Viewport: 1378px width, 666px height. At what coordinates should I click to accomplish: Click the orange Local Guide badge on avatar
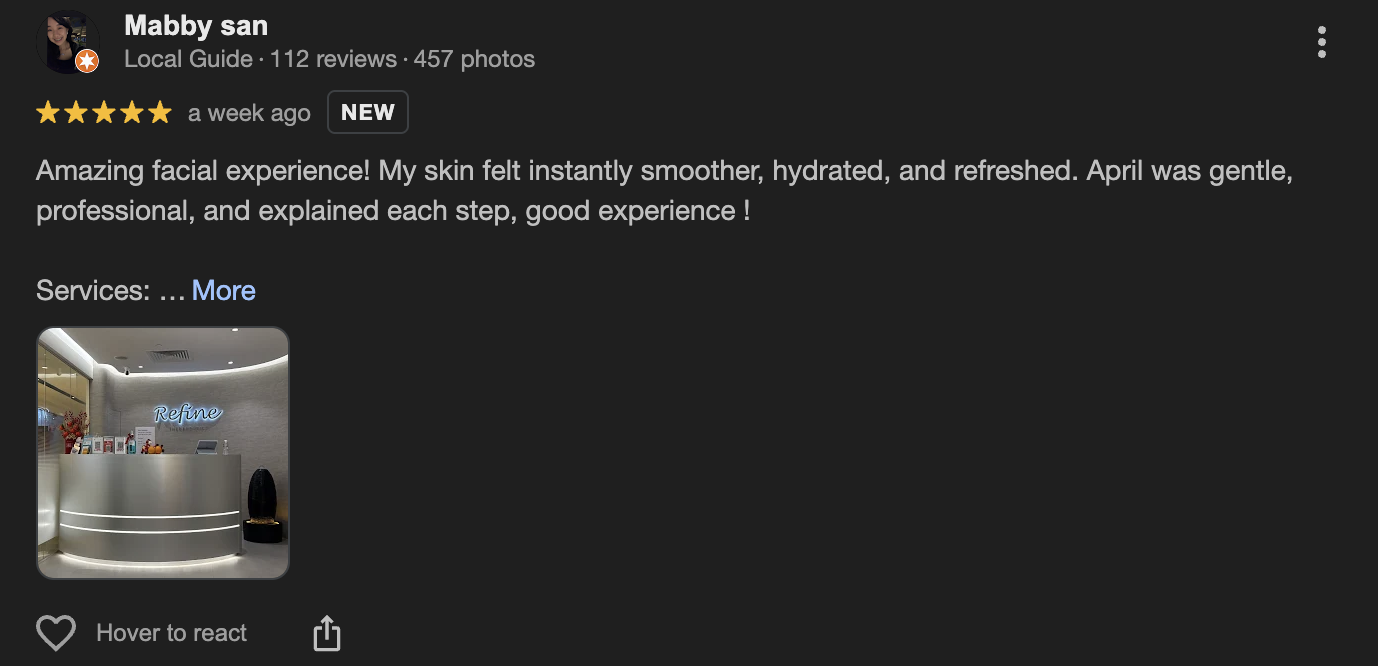[x=87, y=61]
